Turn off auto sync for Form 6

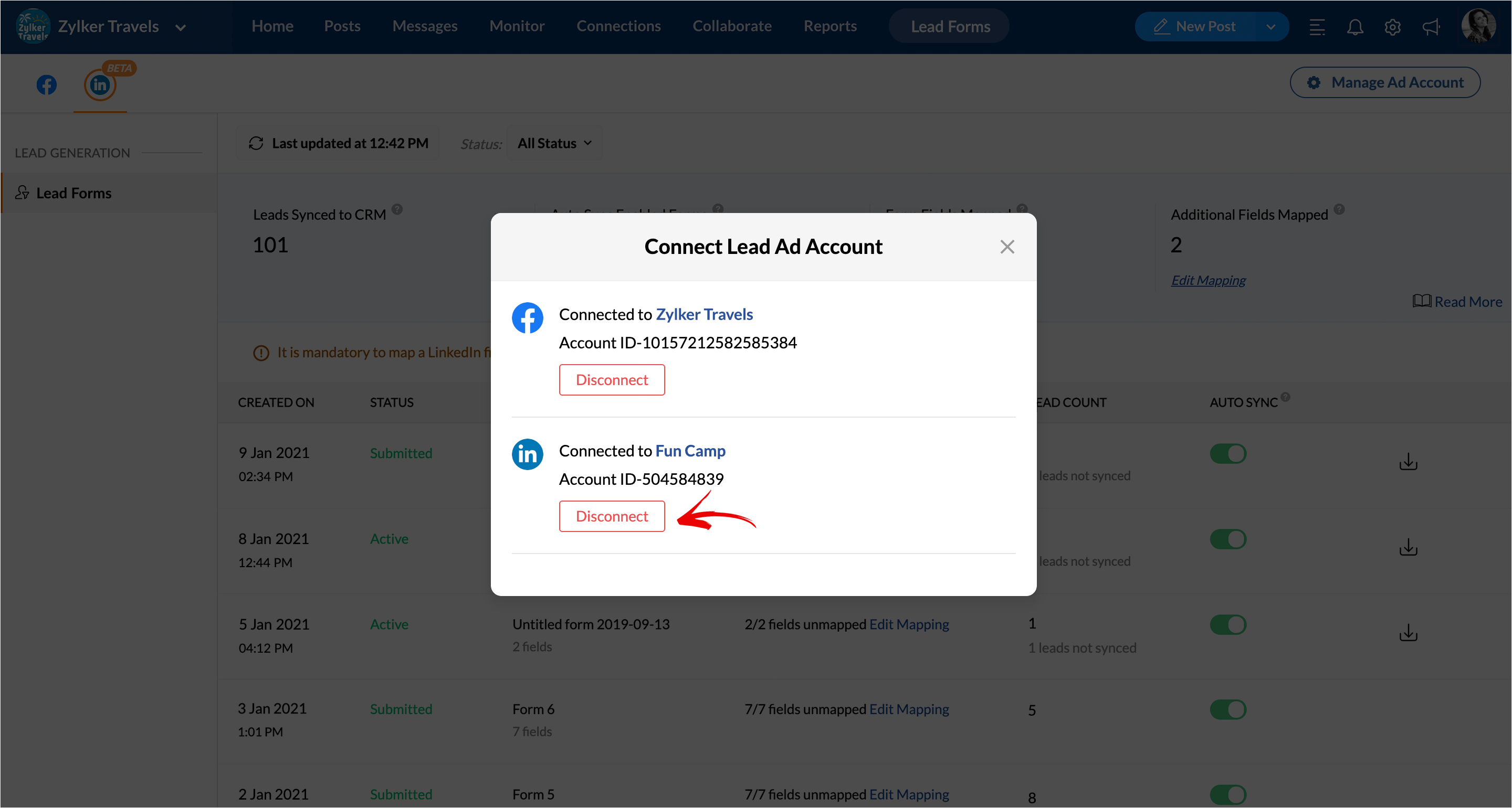pos(1228,709)
